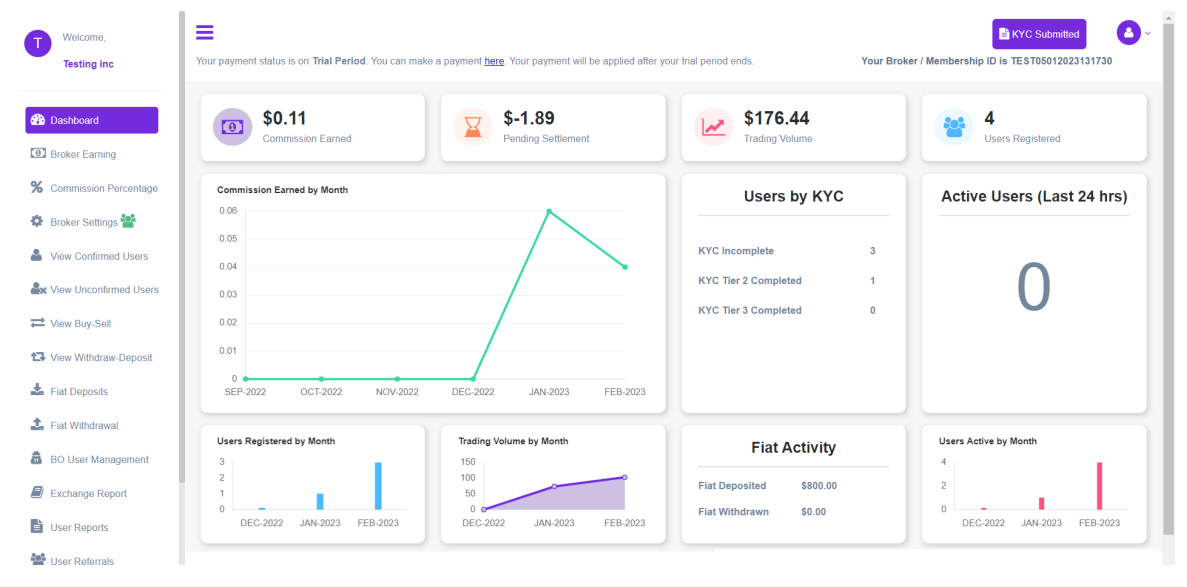Open Fiat Deposits page
This screenshot has width=1187, height=587.
pyautogui.click(x=79, y=392)
